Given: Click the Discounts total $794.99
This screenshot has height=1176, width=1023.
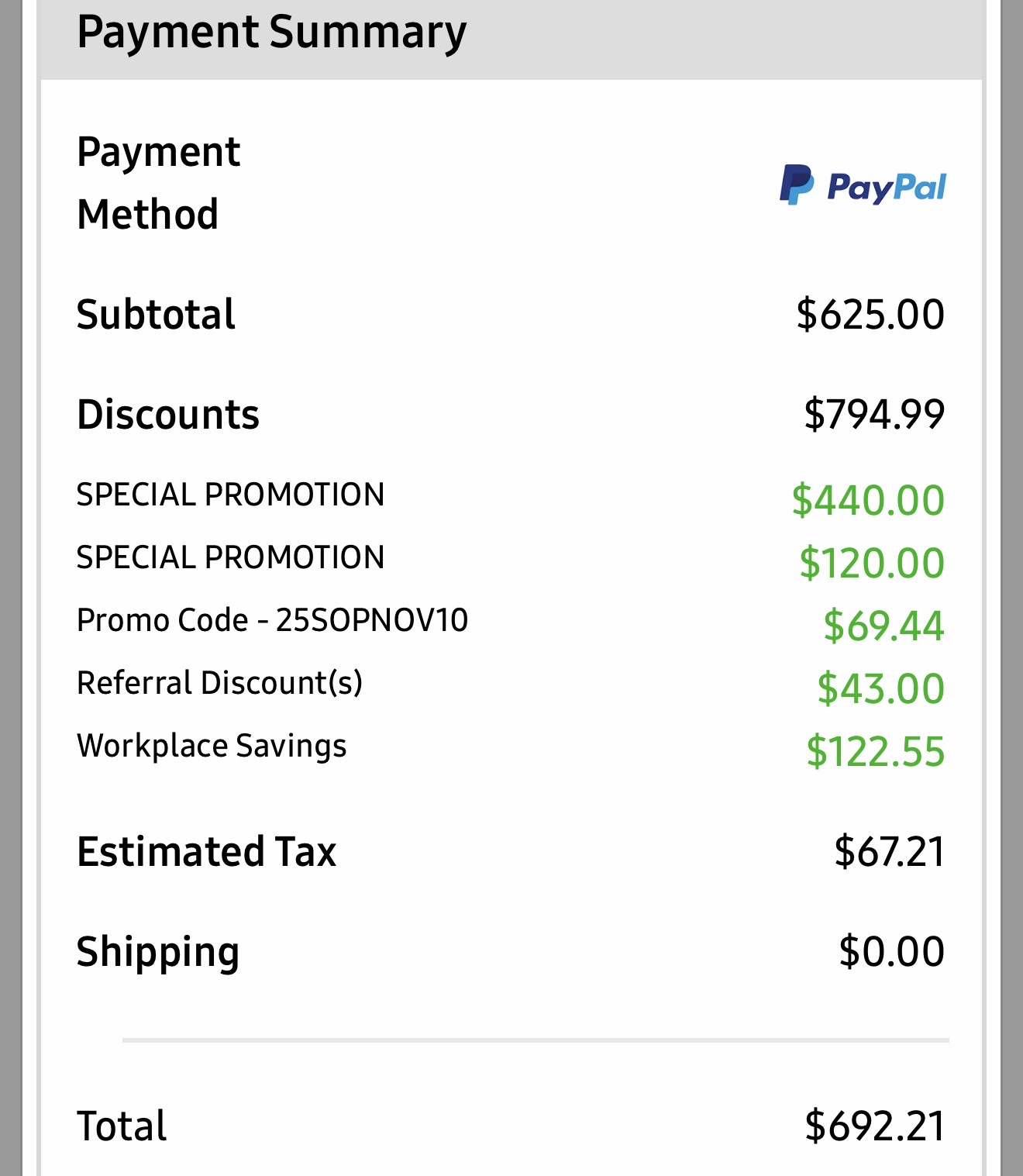Looking at the screenshot, I should 874,414.
